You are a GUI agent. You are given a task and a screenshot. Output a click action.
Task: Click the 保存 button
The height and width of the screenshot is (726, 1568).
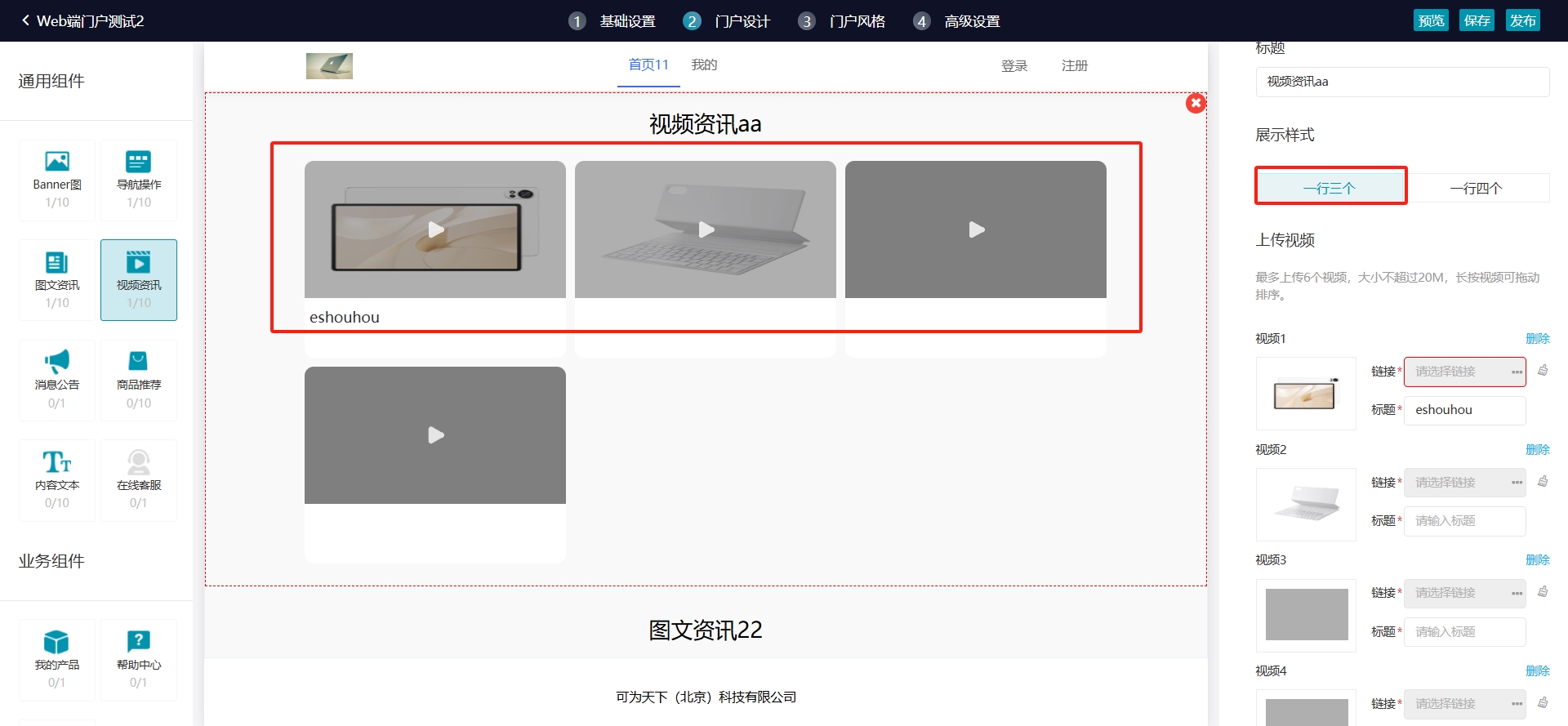[1477, 20]
